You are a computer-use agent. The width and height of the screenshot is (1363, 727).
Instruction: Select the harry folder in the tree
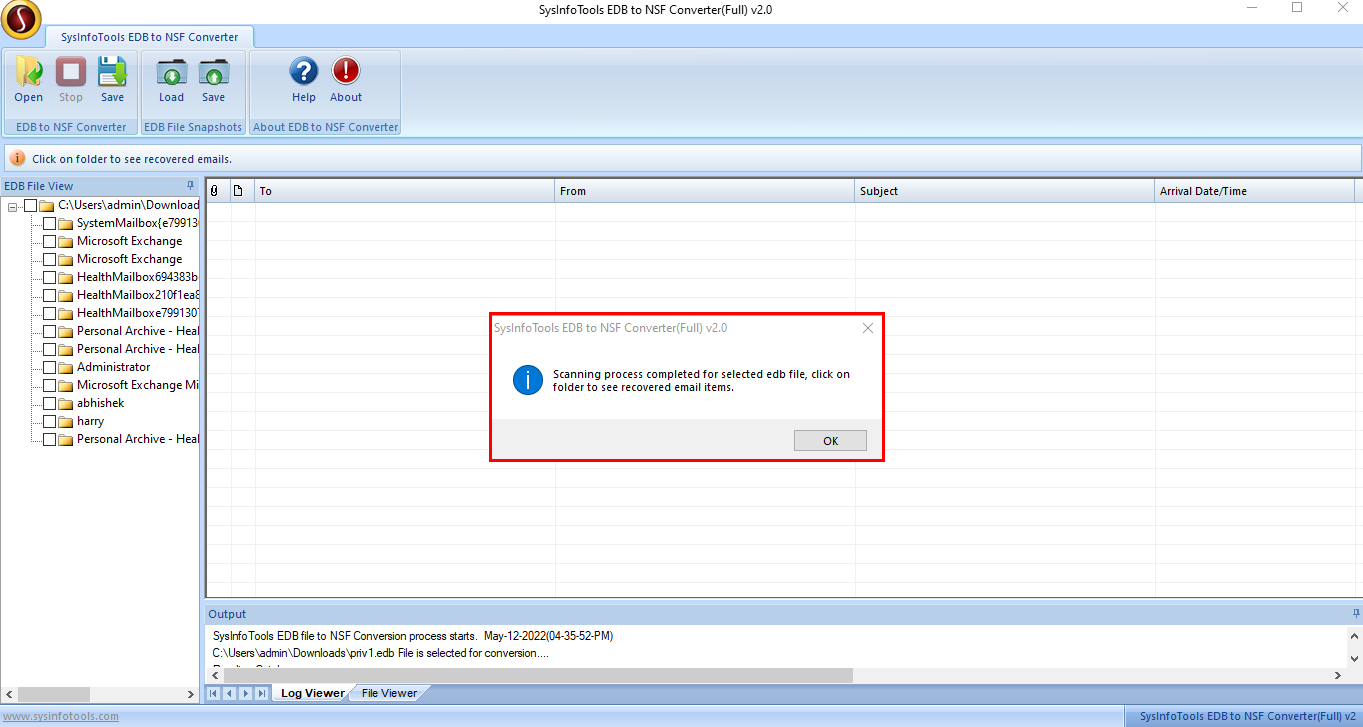click(90, 421)
